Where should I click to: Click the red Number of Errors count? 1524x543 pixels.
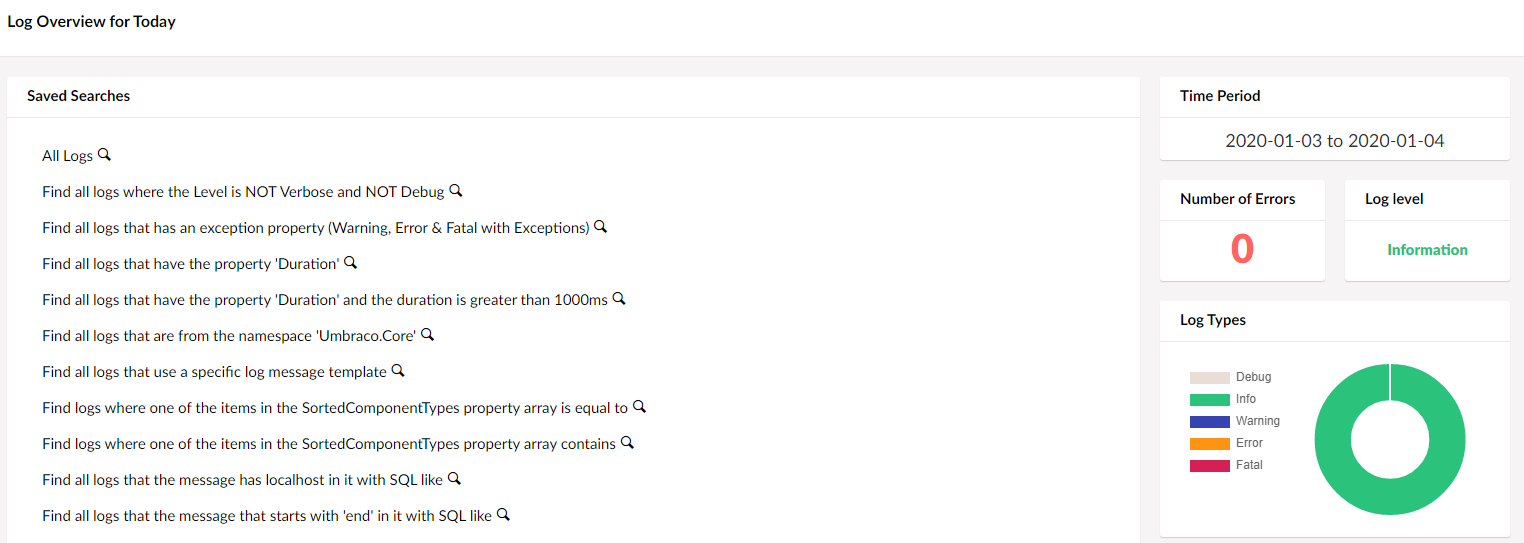(x=1242, y=249)
